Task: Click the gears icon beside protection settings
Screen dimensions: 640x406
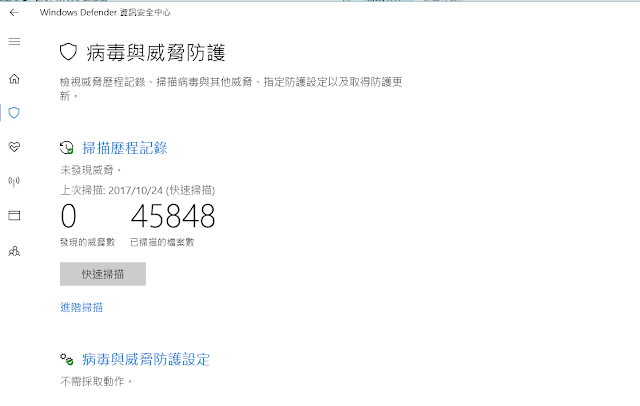Action: [x=67, y=359]
